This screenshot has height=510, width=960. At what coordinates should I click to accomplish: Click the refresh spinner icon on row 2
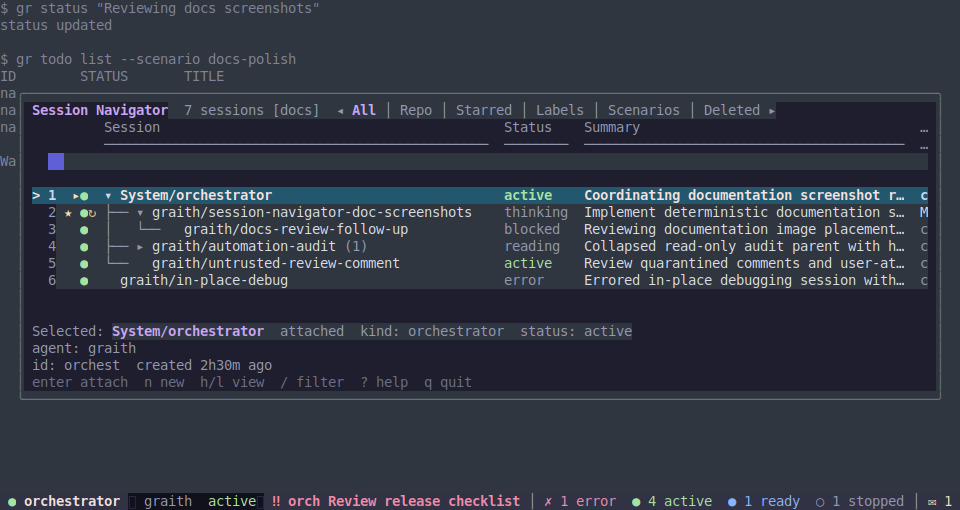click(92, 213)
